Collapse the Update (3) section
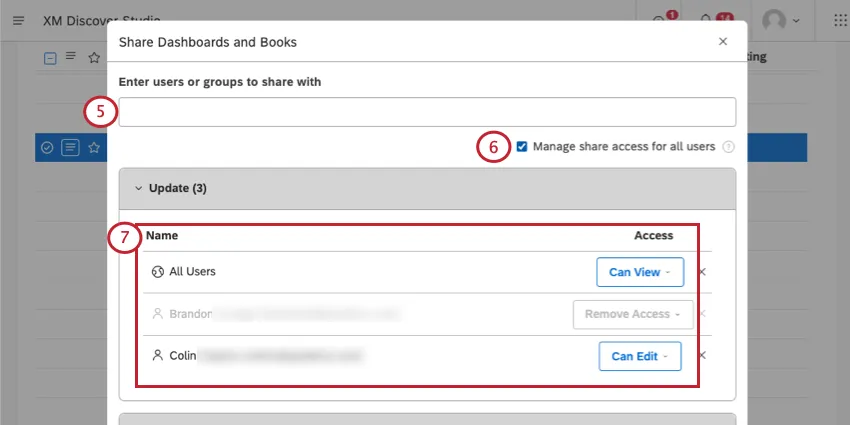The width and height of the screenshot is (850, 425). [139, 188]
